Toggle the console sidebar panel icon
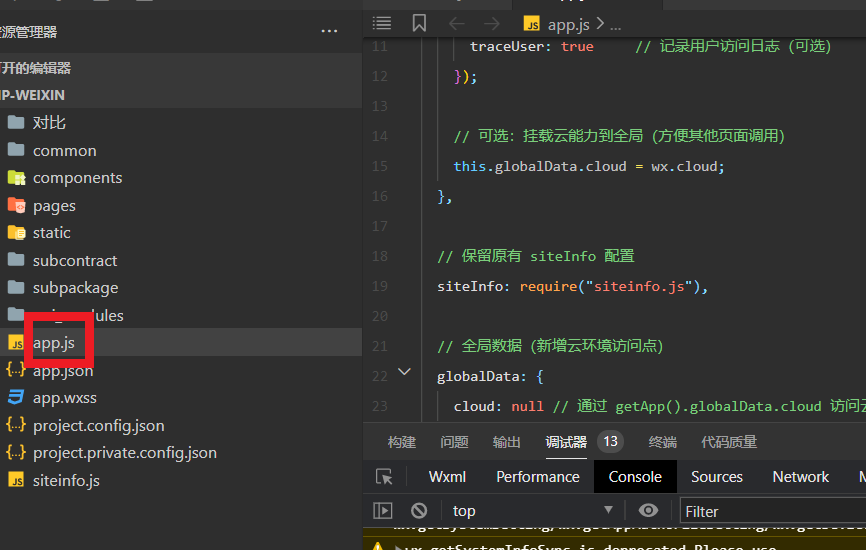 (x=382, y=511)
